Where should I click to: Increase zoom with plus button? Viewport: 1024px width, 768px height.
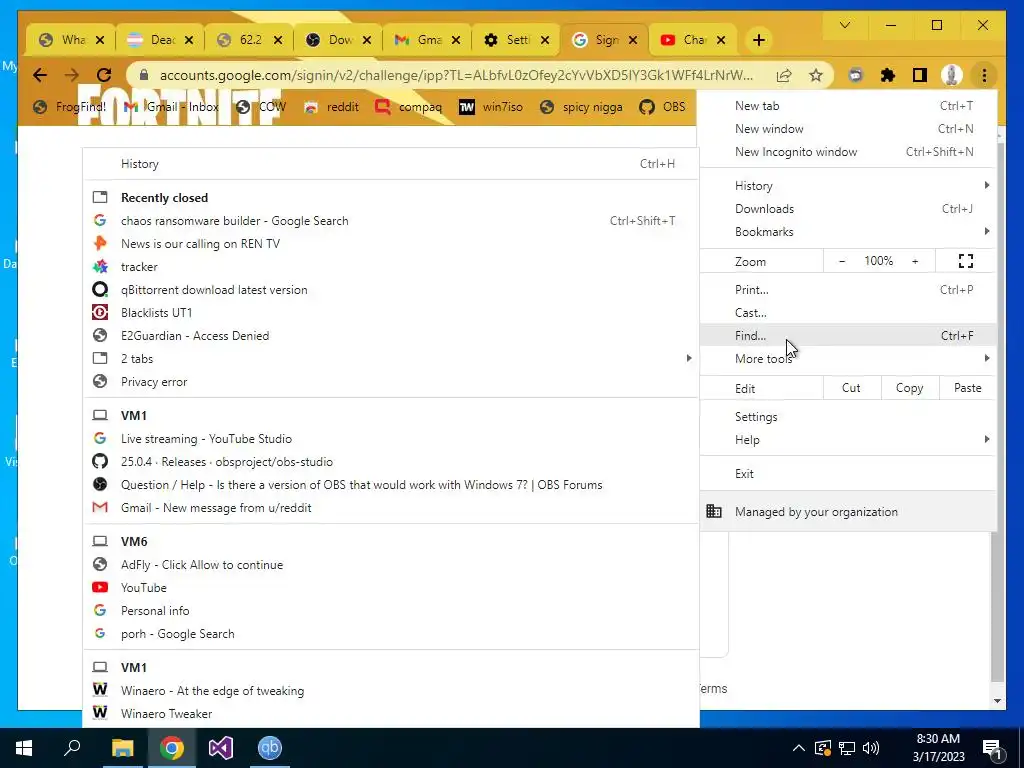pos(915,261)
